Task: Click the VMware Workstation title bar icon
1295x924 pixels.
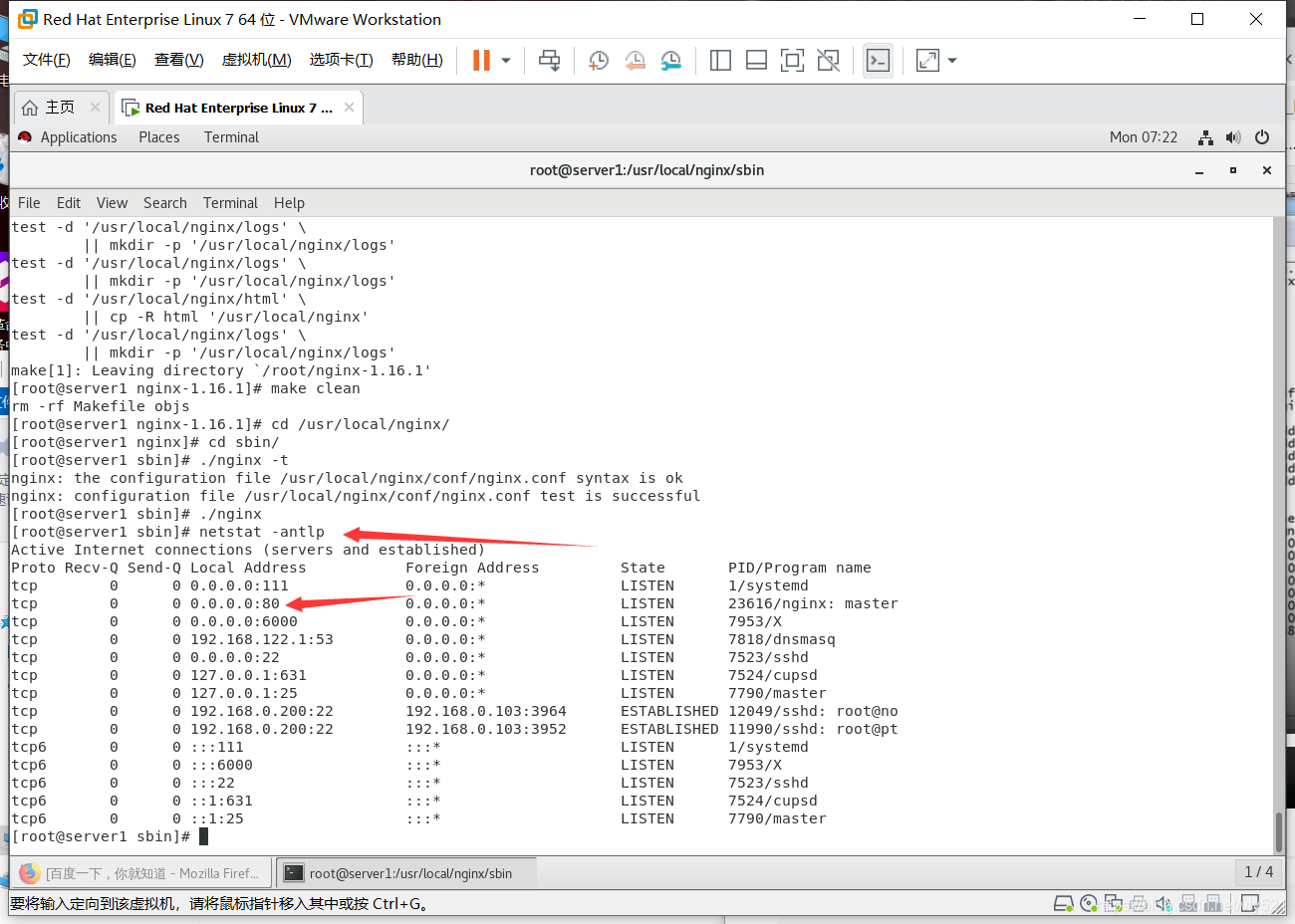Action: click(28, 19)
